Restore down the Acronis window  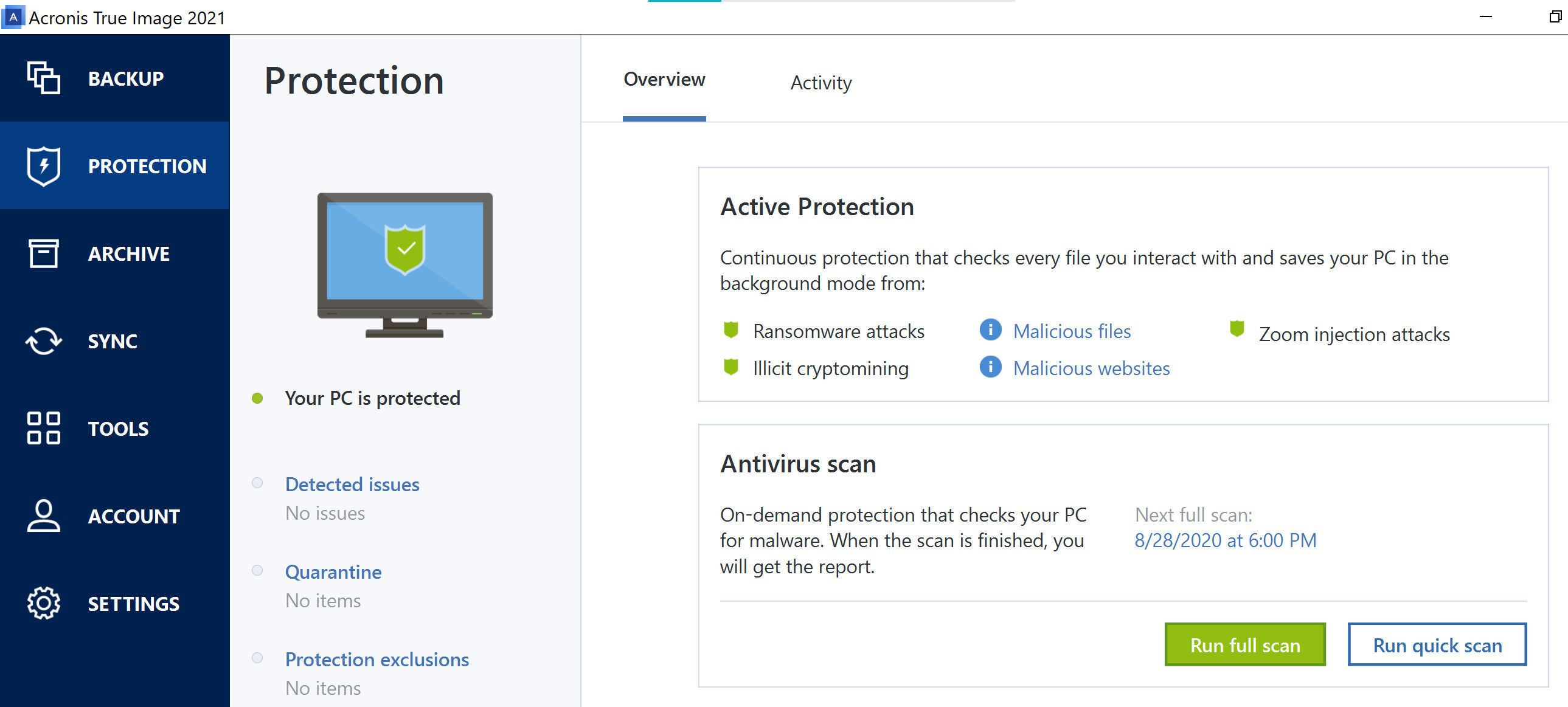click(x=1555, y=17)
